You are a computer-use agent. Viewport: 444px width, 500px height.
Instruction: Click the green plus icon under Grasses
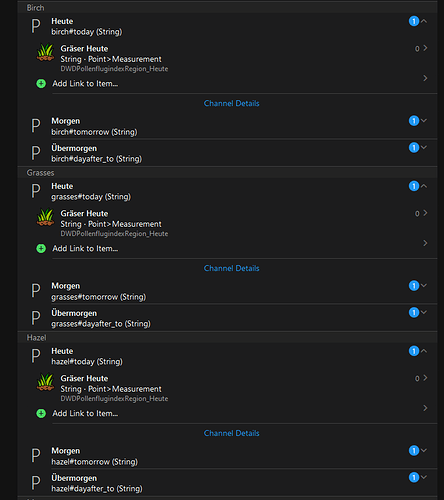coord(41,248)
